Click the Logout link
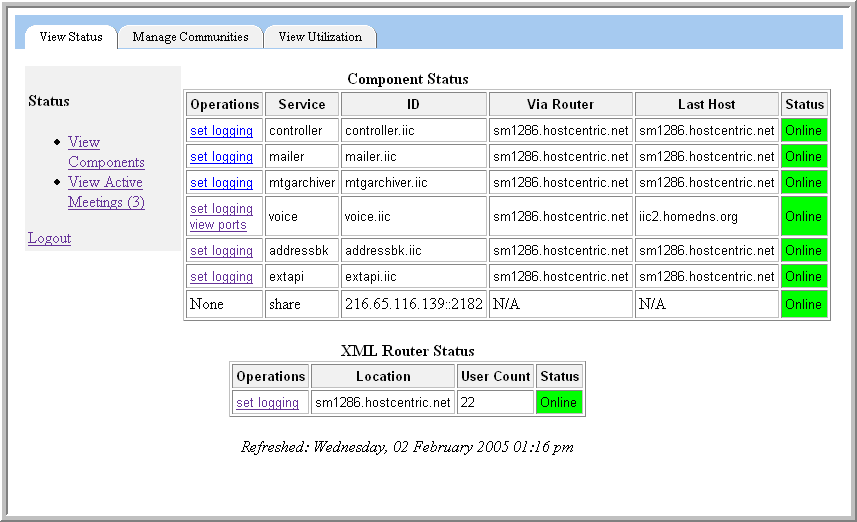 [49, 238]
